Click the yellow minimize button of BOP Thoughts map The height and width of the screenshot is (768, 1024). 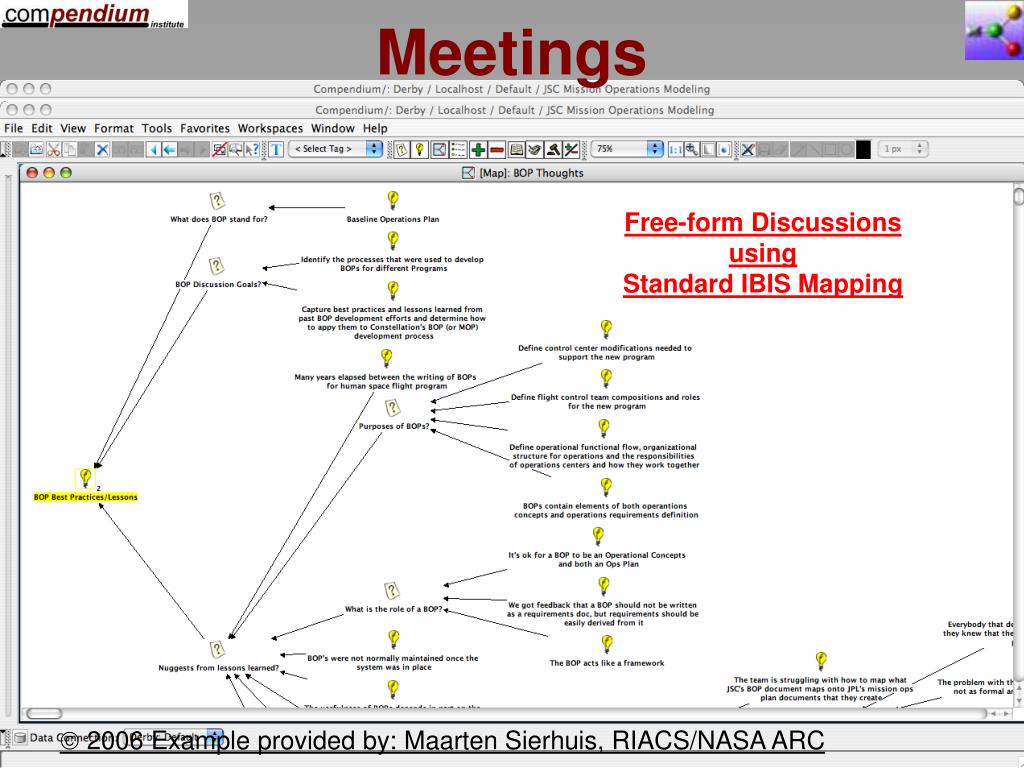point(48,172)
